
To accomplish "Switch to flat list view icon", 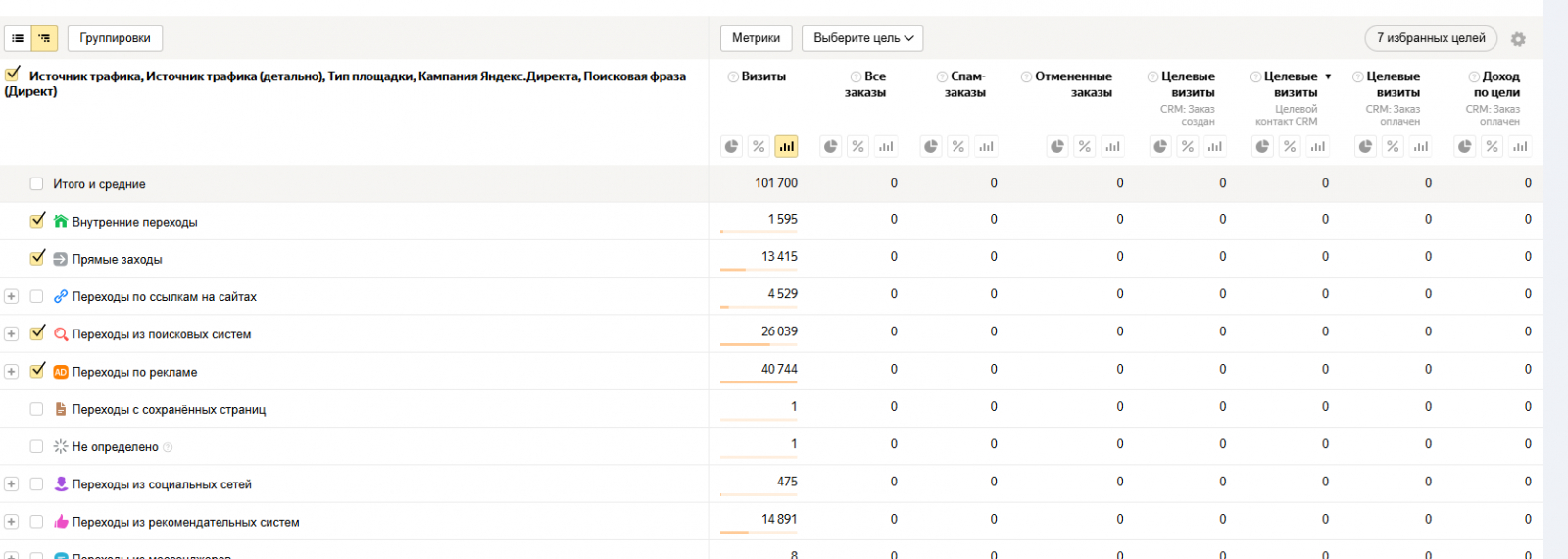I will pyautogui.click(x=18, y=38).
